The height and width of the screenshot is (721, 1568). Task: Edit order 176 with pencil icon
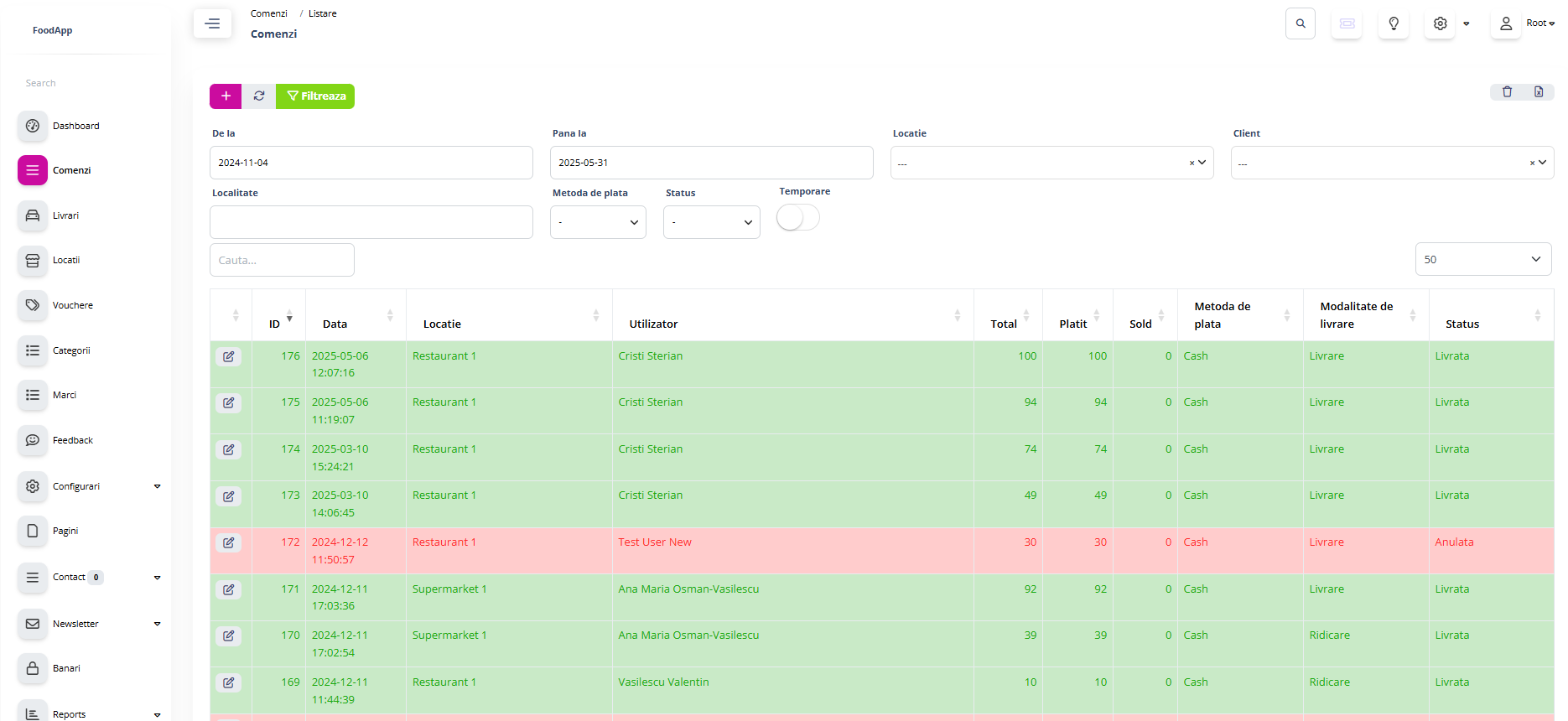click(x=228, y=356)
